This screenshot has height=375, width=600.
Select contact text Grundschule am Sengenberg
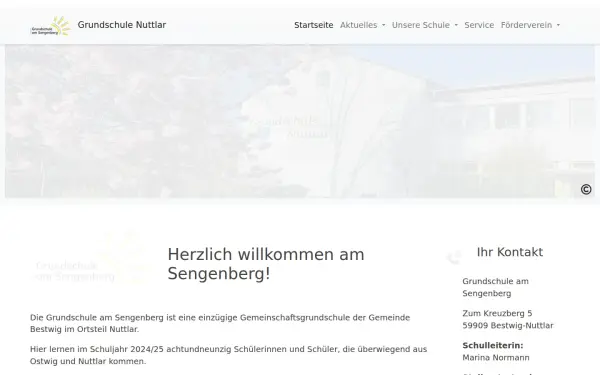click(495, 287)
